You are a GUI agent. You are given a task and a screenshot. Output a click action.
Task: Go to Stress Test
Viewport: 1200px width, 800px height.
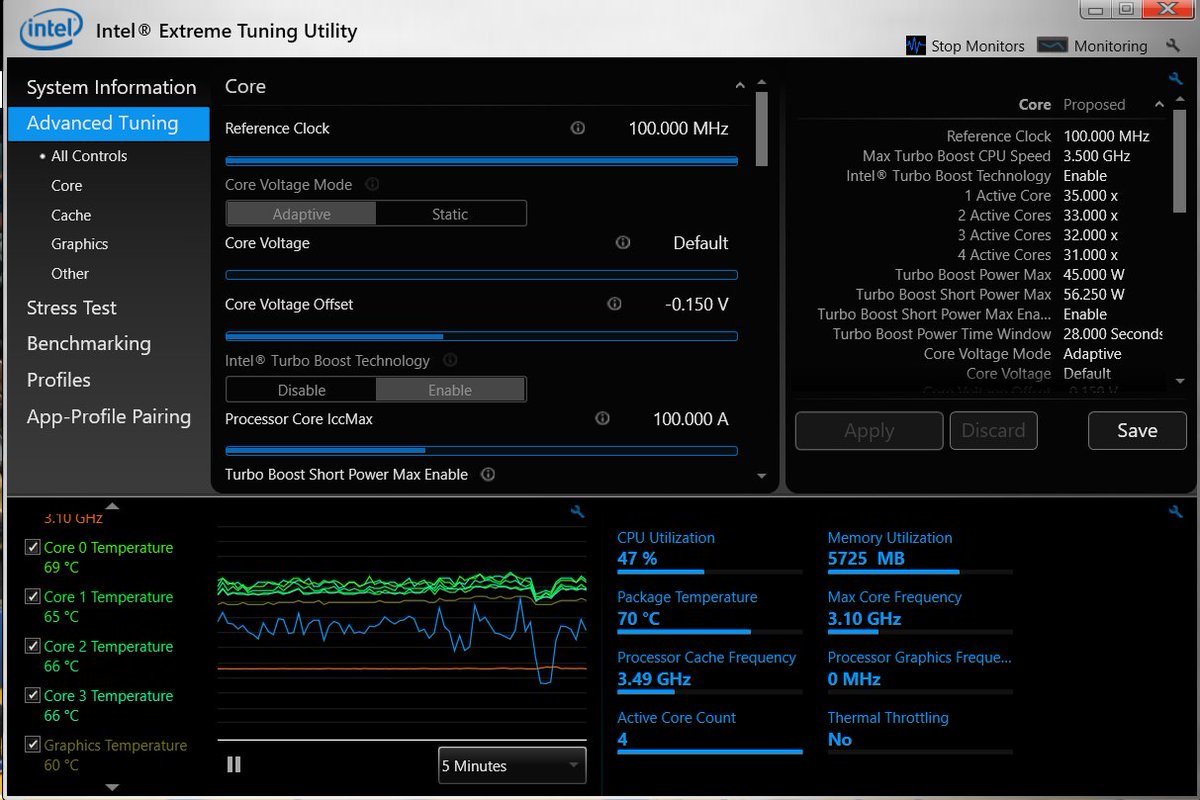point(72,308)
